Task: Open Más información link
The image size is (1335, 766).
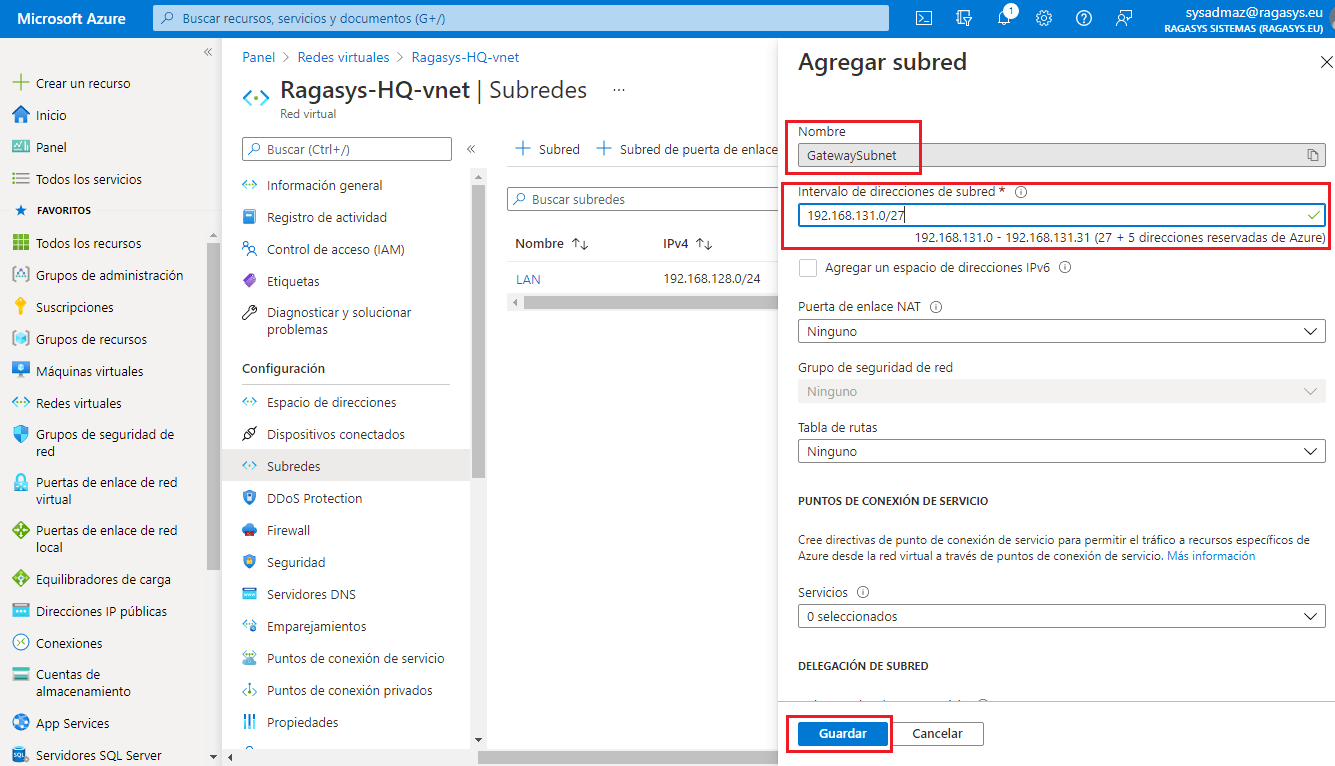Action: (1211, 555)
